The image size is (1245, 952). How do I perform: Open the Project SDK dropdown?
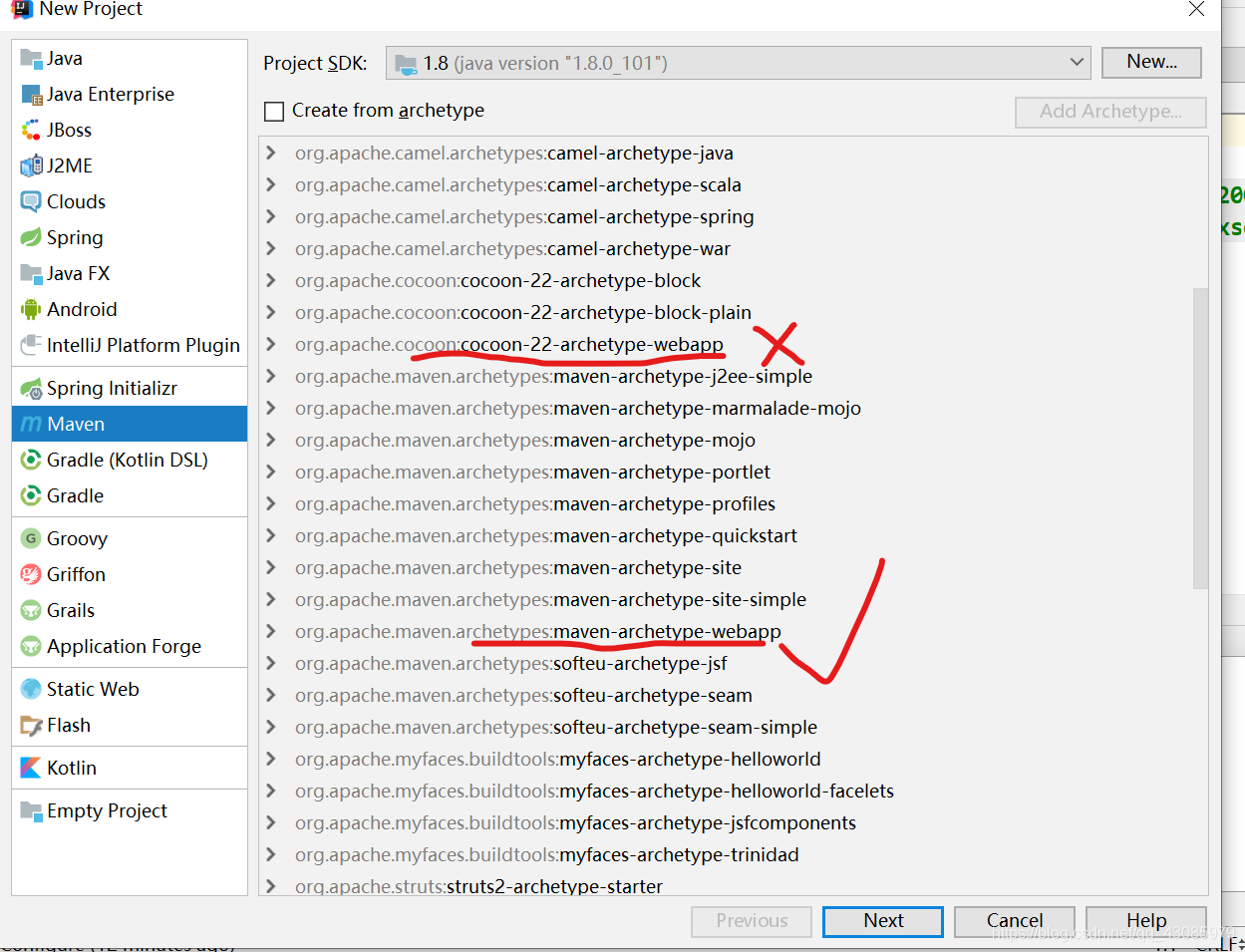(x=739, y=63)
